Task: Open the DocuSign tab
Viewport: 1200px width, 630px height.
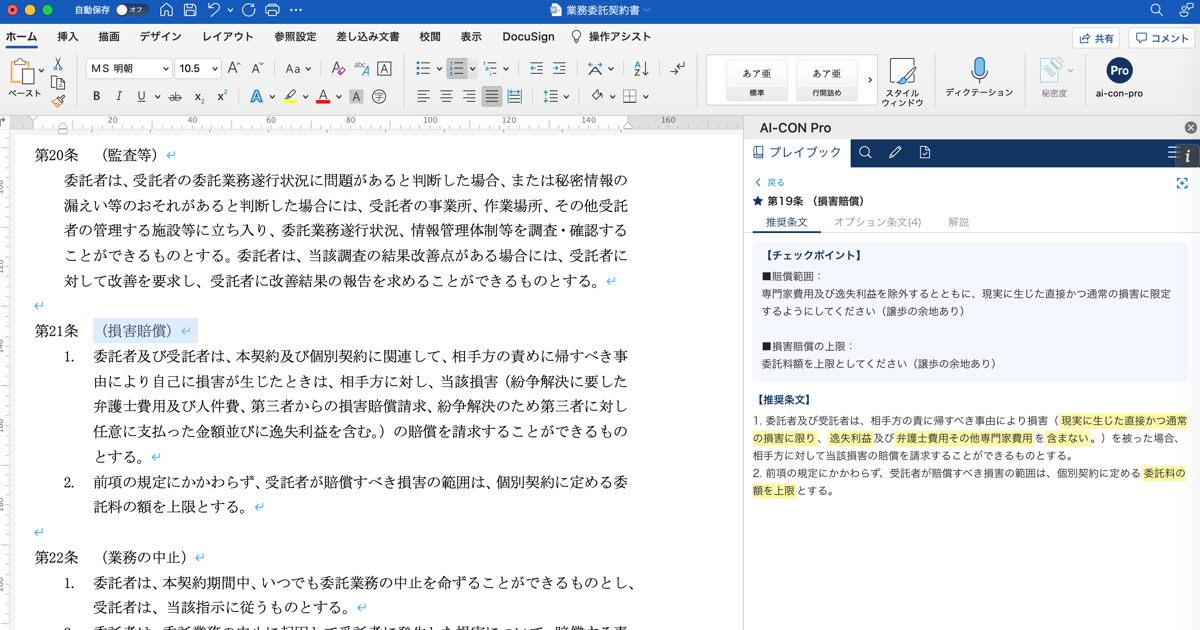Action: [528, 37]
